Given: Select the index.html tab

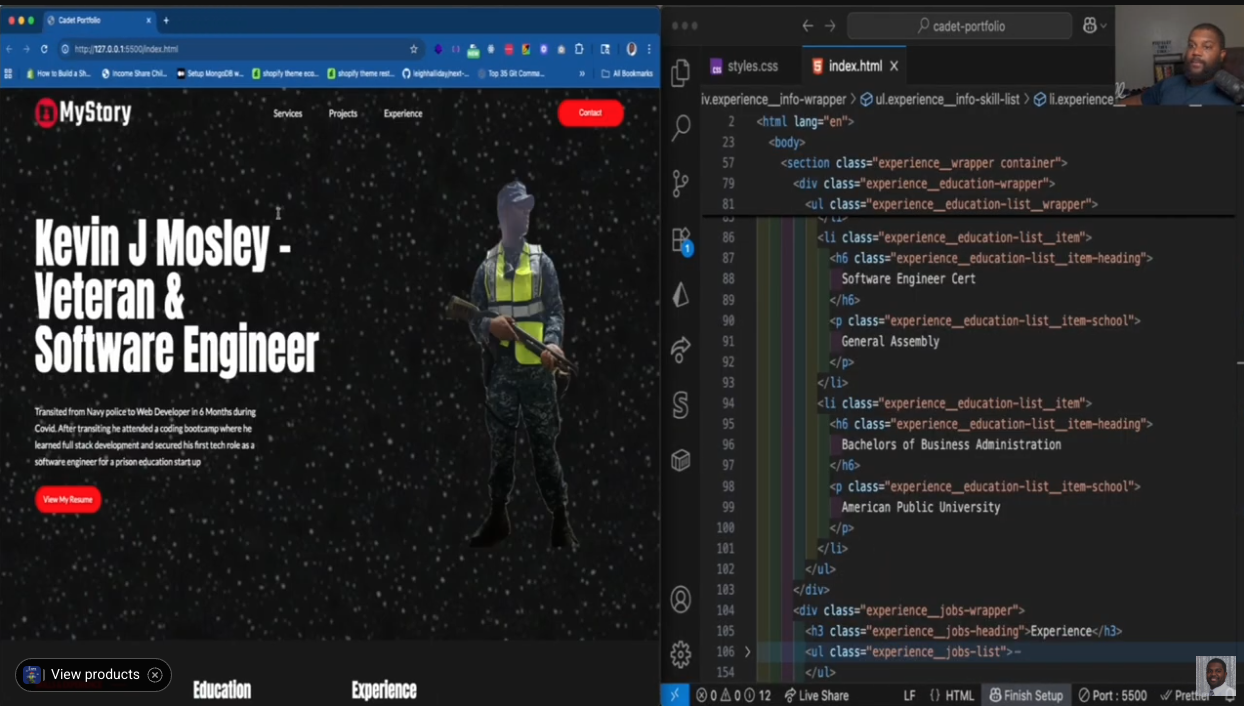Looking at the screenshot, I should coord(854,66).
